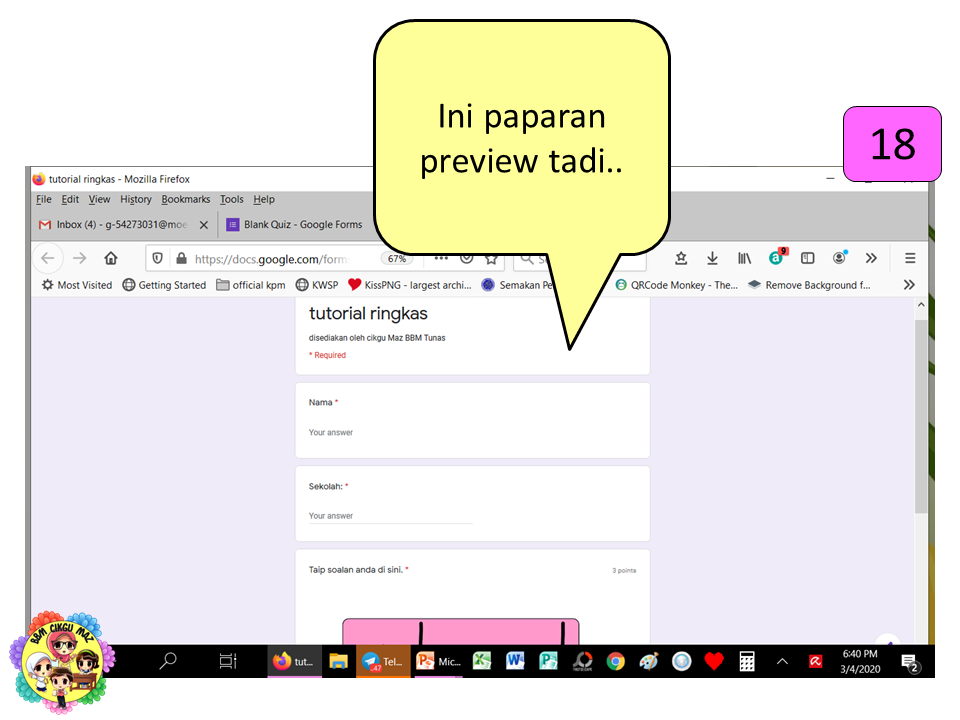Open the official kpm bookmark folder
The width and height of the screenshot is (960, 720).
coord(251,285)
